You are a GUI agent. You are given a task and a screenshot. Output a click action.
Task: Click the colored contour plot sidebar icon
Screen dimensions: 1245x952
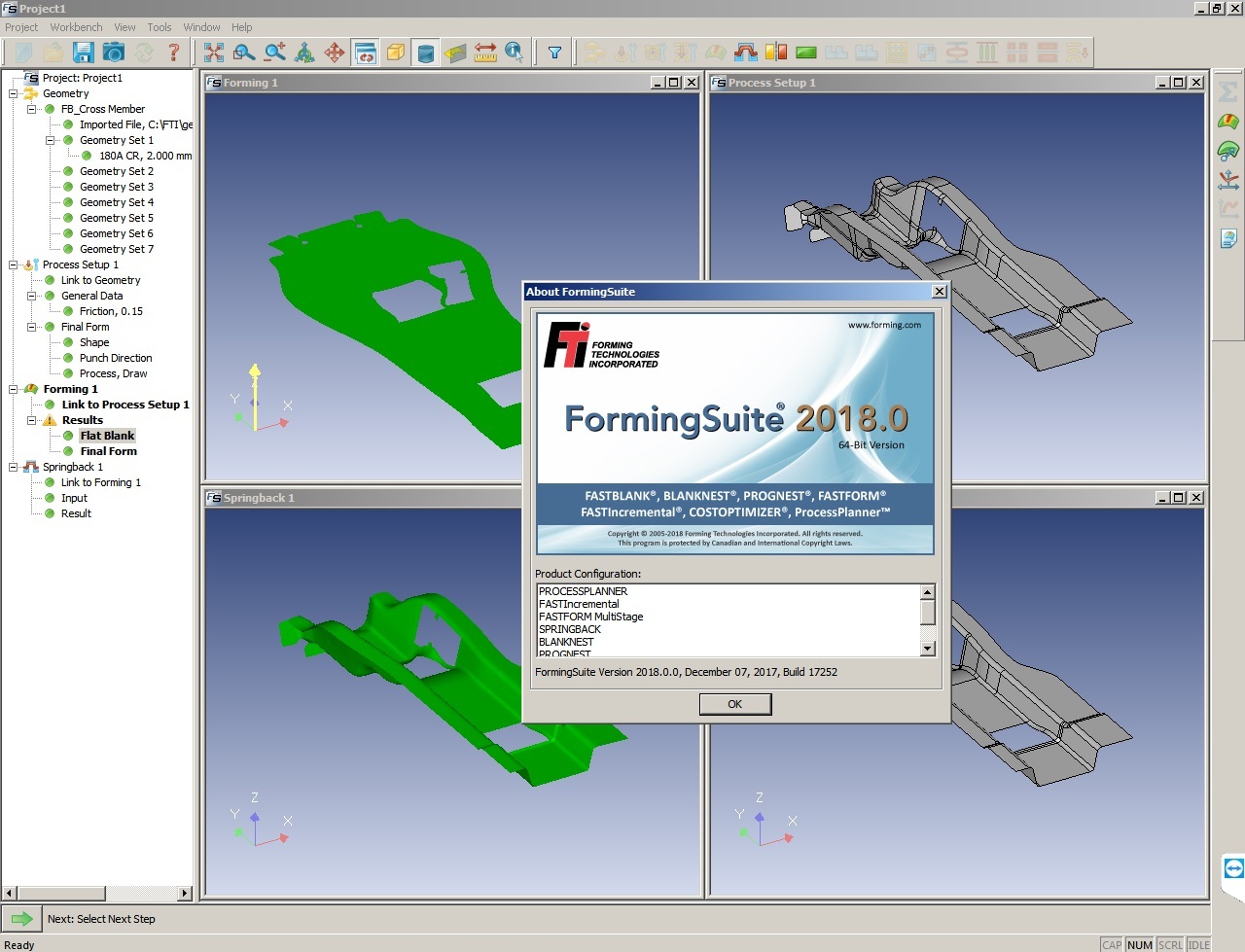(x=1228, y=122)
